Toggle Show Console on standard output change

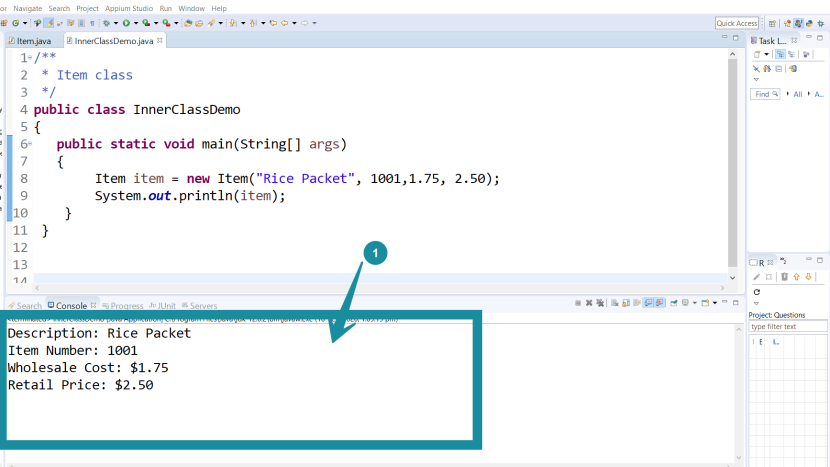648,303
